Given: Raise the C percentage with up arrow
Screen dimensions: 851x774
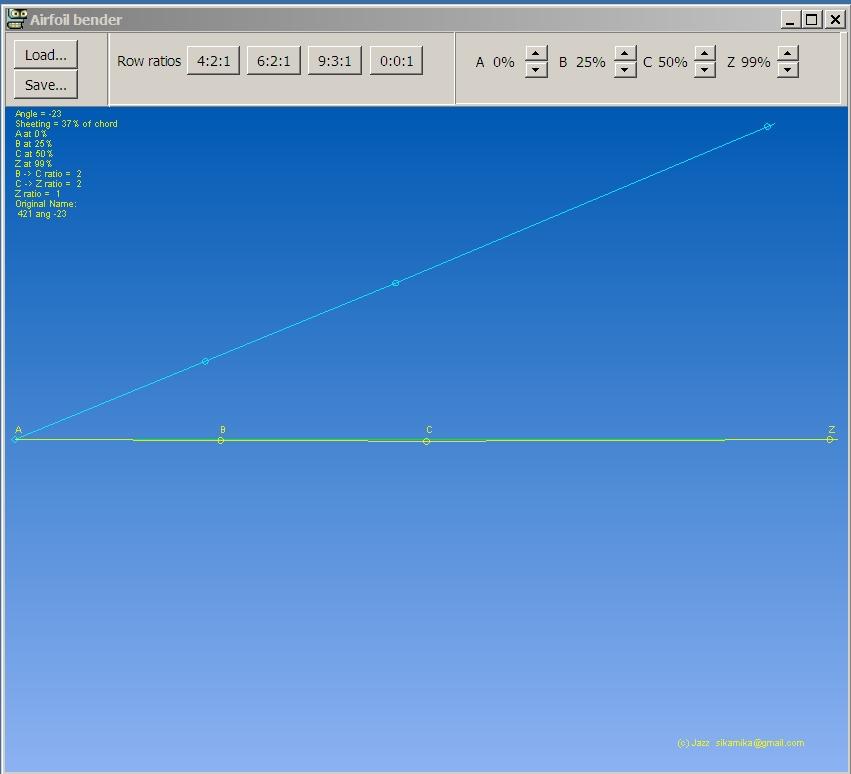Looking at the screenshot, I should click(705, 54).
